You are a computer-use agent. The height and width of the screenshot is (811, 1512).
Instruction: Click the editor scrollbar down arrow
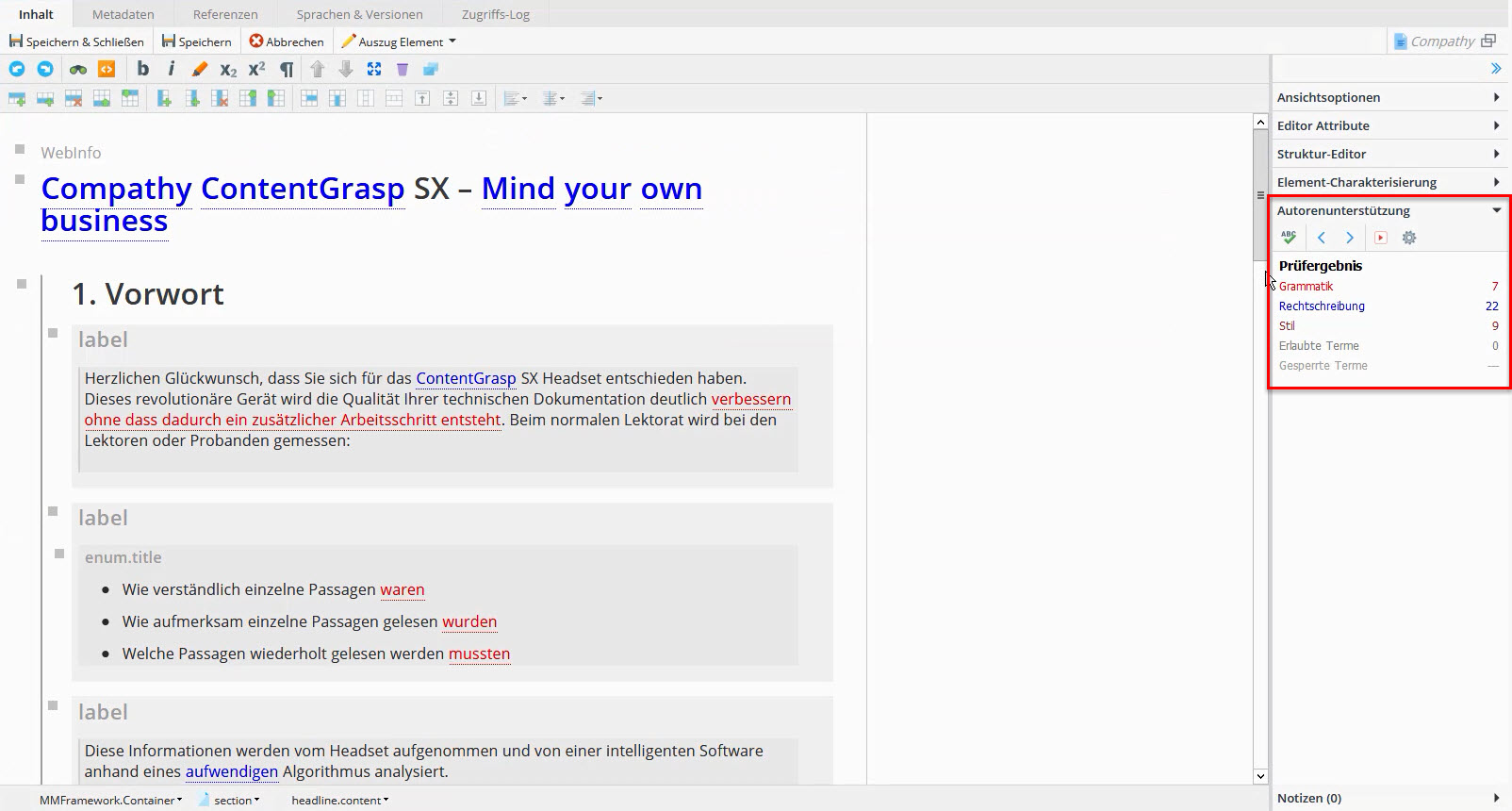(x=1260, y=776)
